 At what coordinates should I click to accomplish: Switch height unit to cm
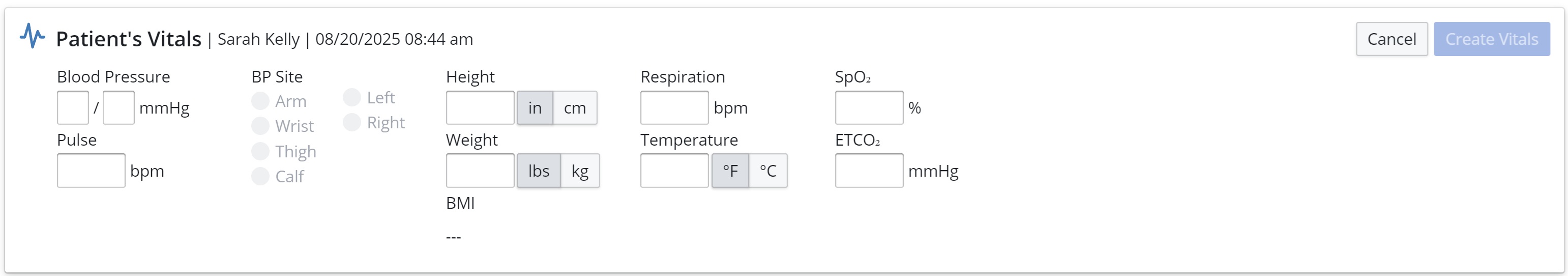point(575,108)
